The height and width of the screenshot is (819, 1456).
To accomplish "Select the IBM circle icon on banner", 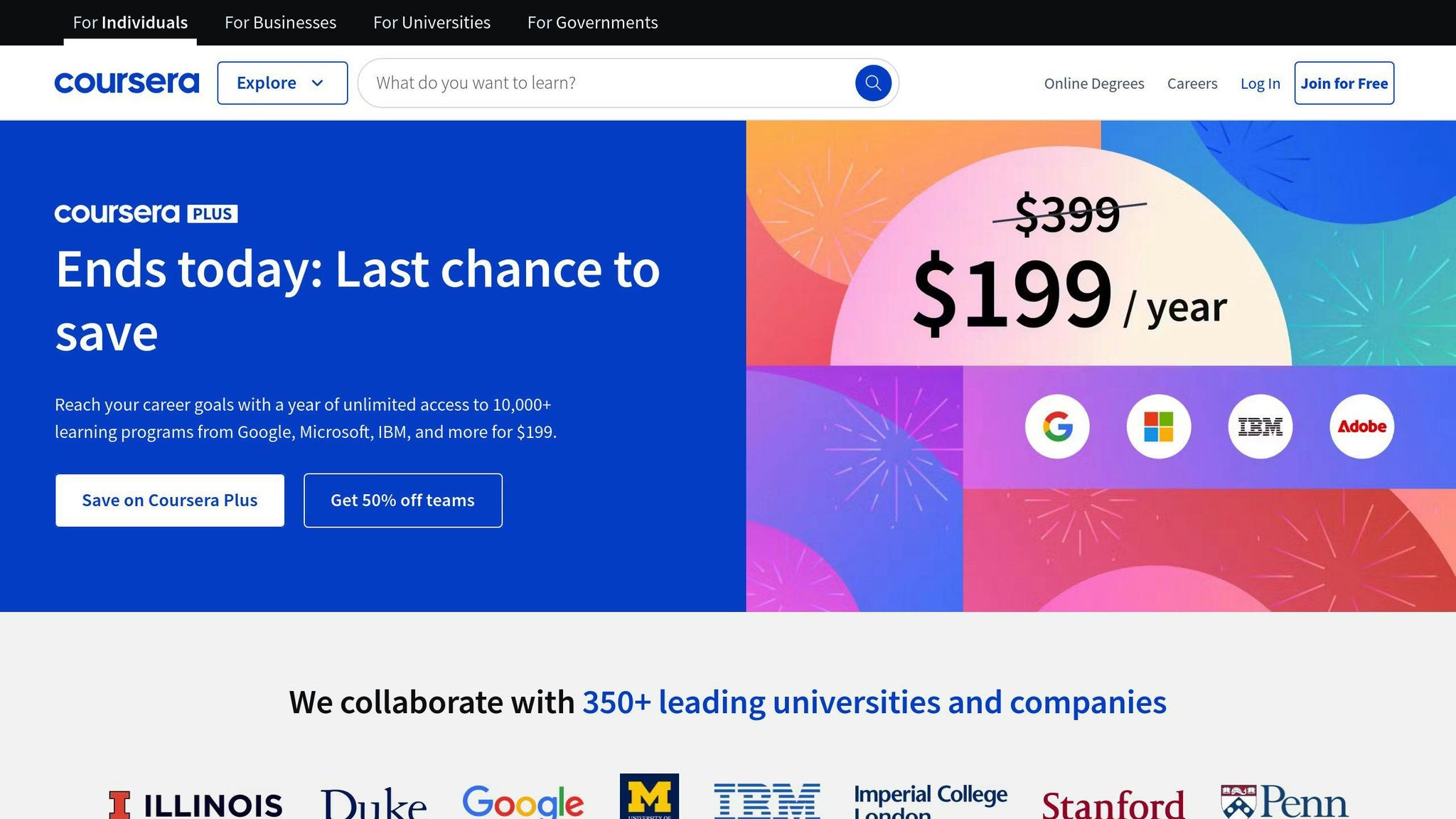I will tap(1260, 425).
